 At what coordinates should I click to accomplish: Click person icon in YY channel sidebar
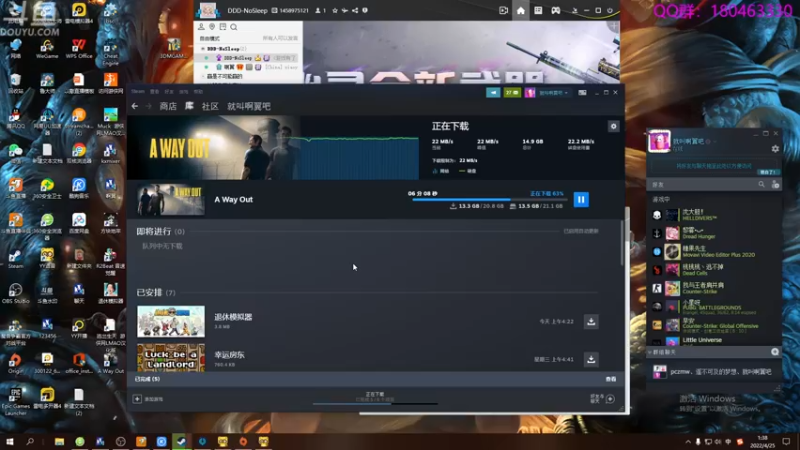point(201,27)
